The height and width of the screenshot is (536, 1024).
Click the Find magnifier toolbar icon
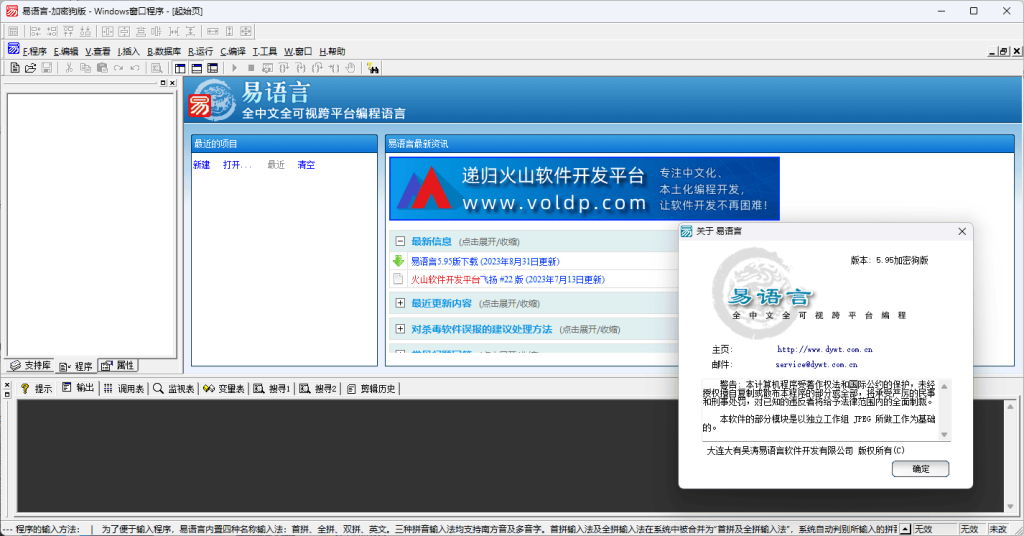point(157,68)
